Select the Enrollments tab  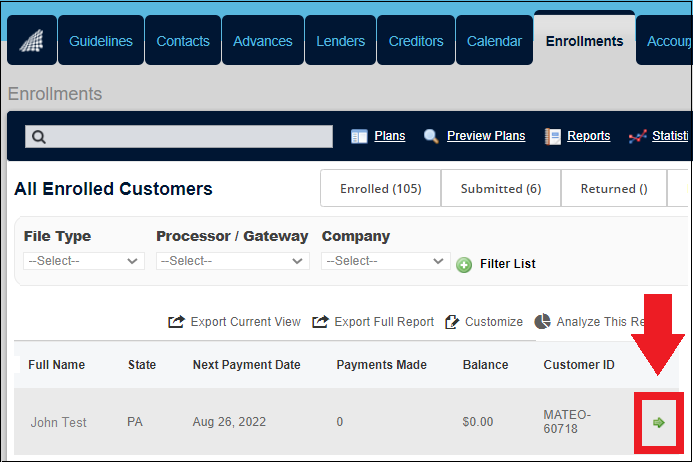pyautogui.click(x=584, y=41)
